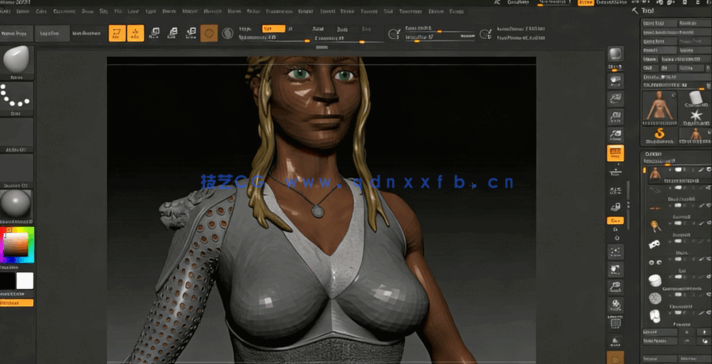Enable the Zsub sculpt mode
This screenshot has height=364, width=712.
[x=342, y=29]
